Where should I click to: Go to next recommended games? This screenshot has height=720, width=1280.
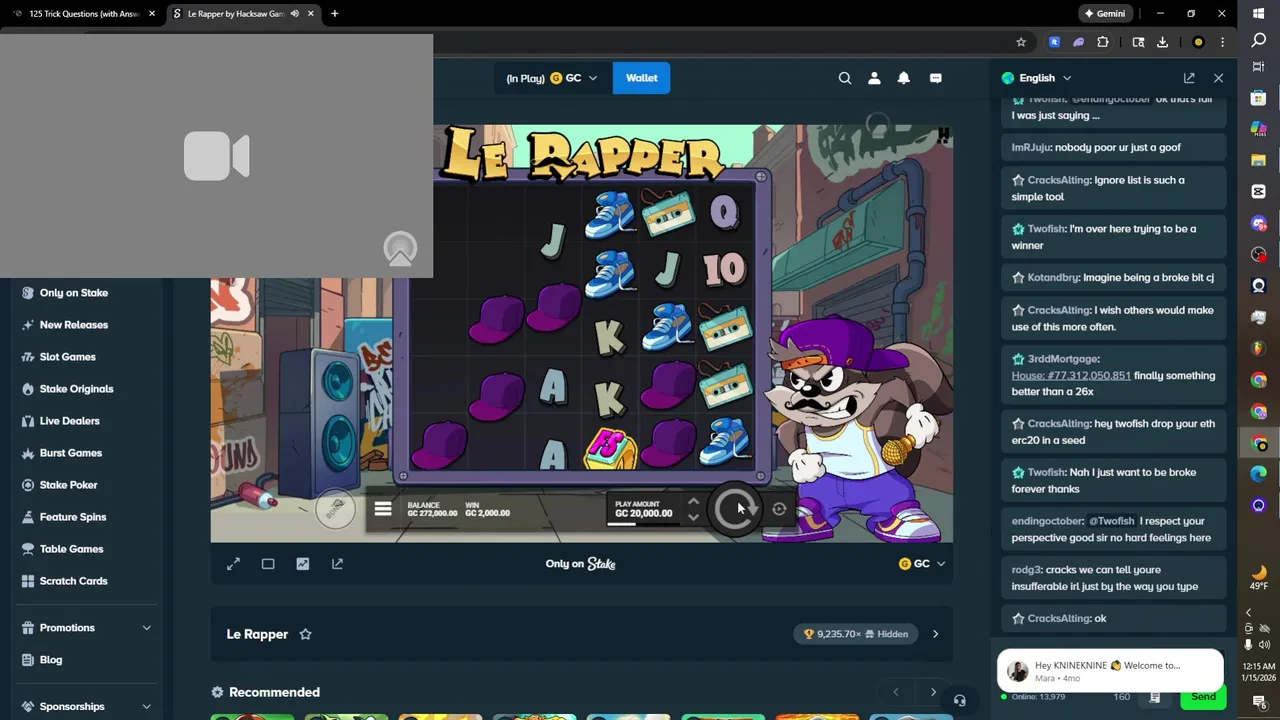tap(933, 692)
